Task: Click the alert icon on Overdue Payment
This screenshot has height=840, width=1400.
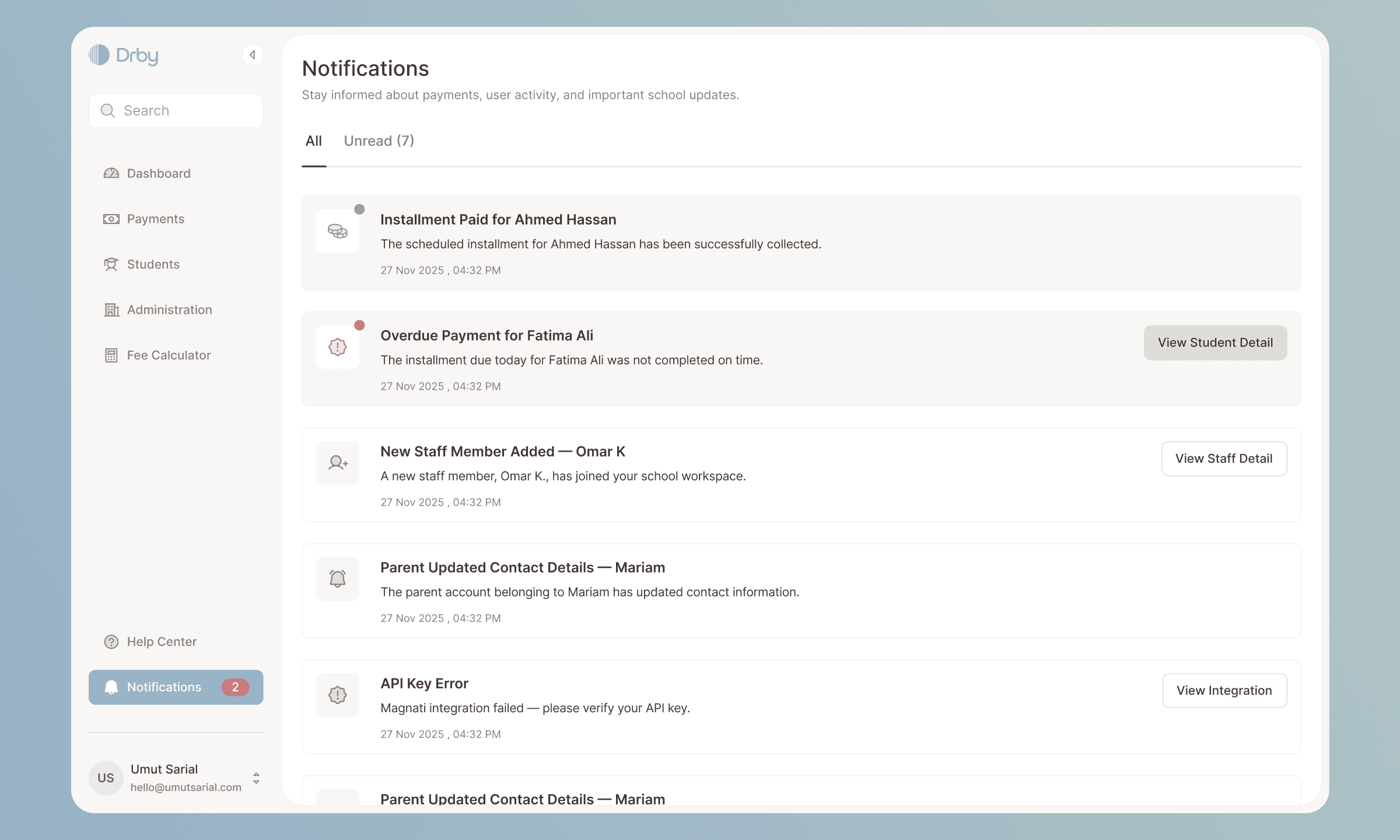Action: coord(337,348)
